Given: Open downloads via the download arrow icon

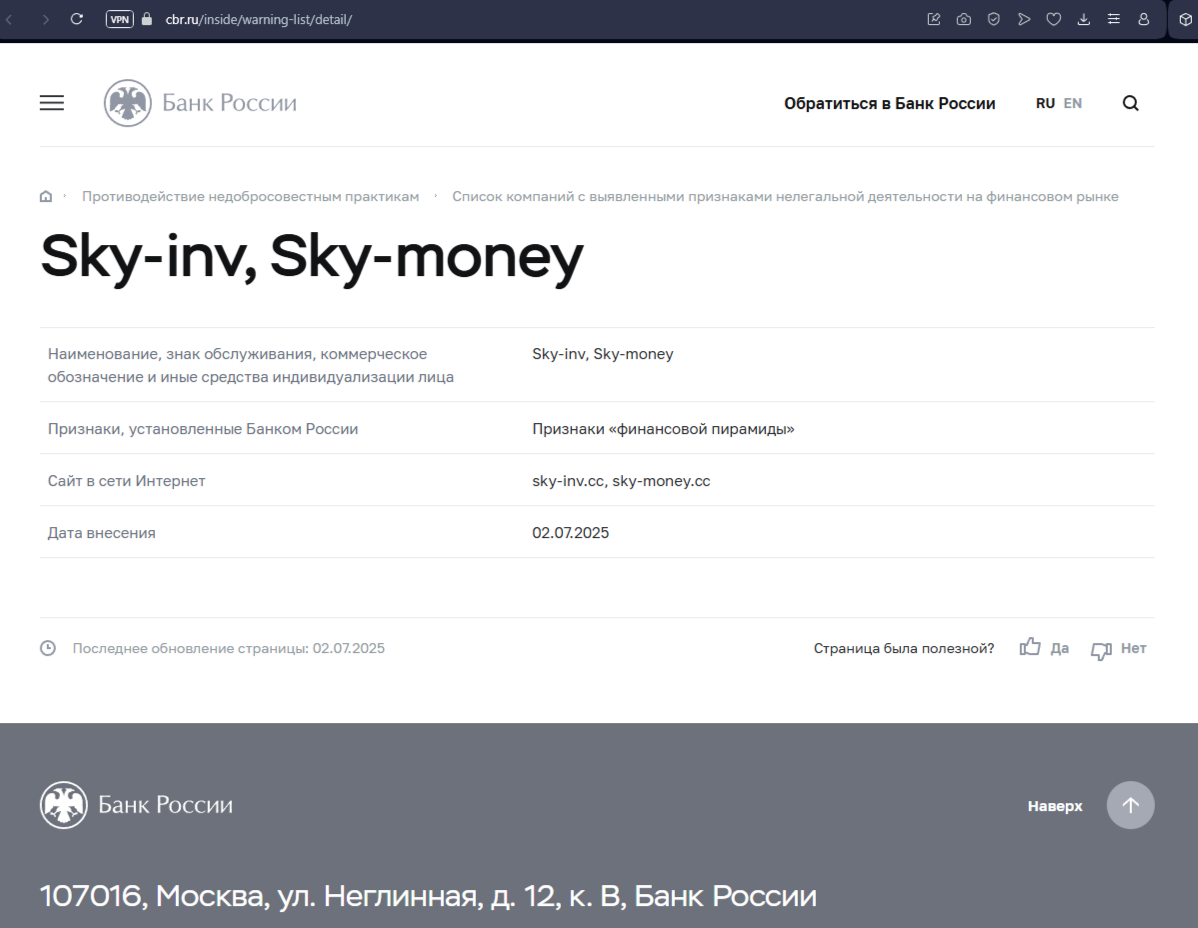Looking at the screenshot, I should pos(1083,19).
